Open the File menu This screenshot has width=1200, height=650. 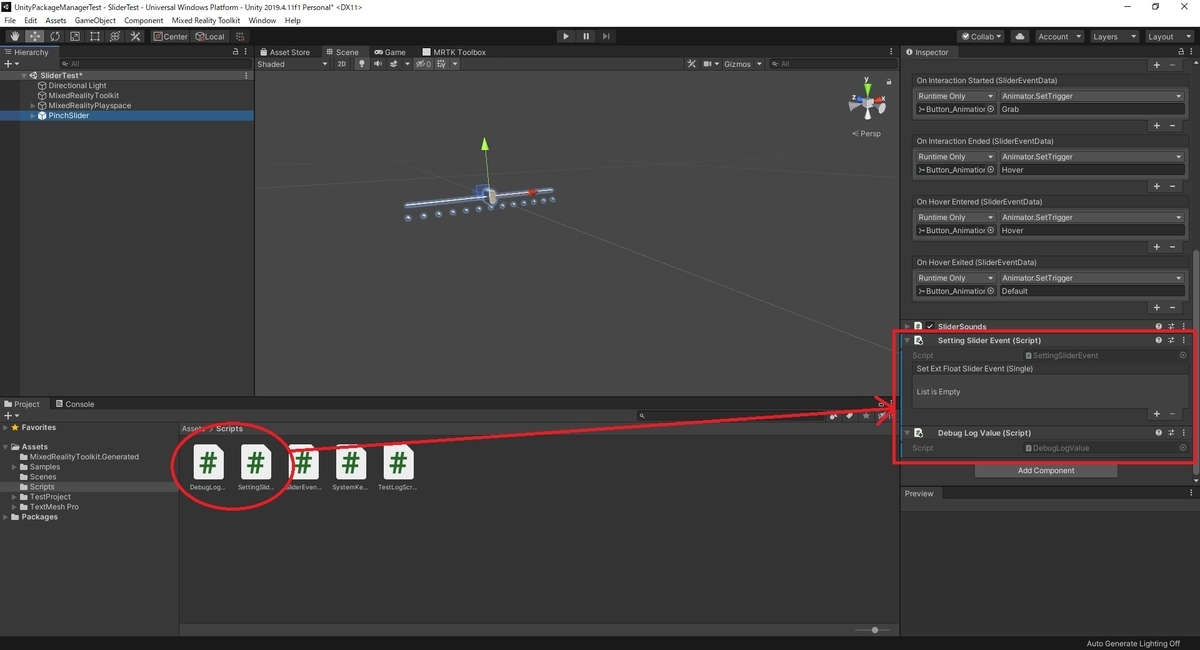point(10,20)
